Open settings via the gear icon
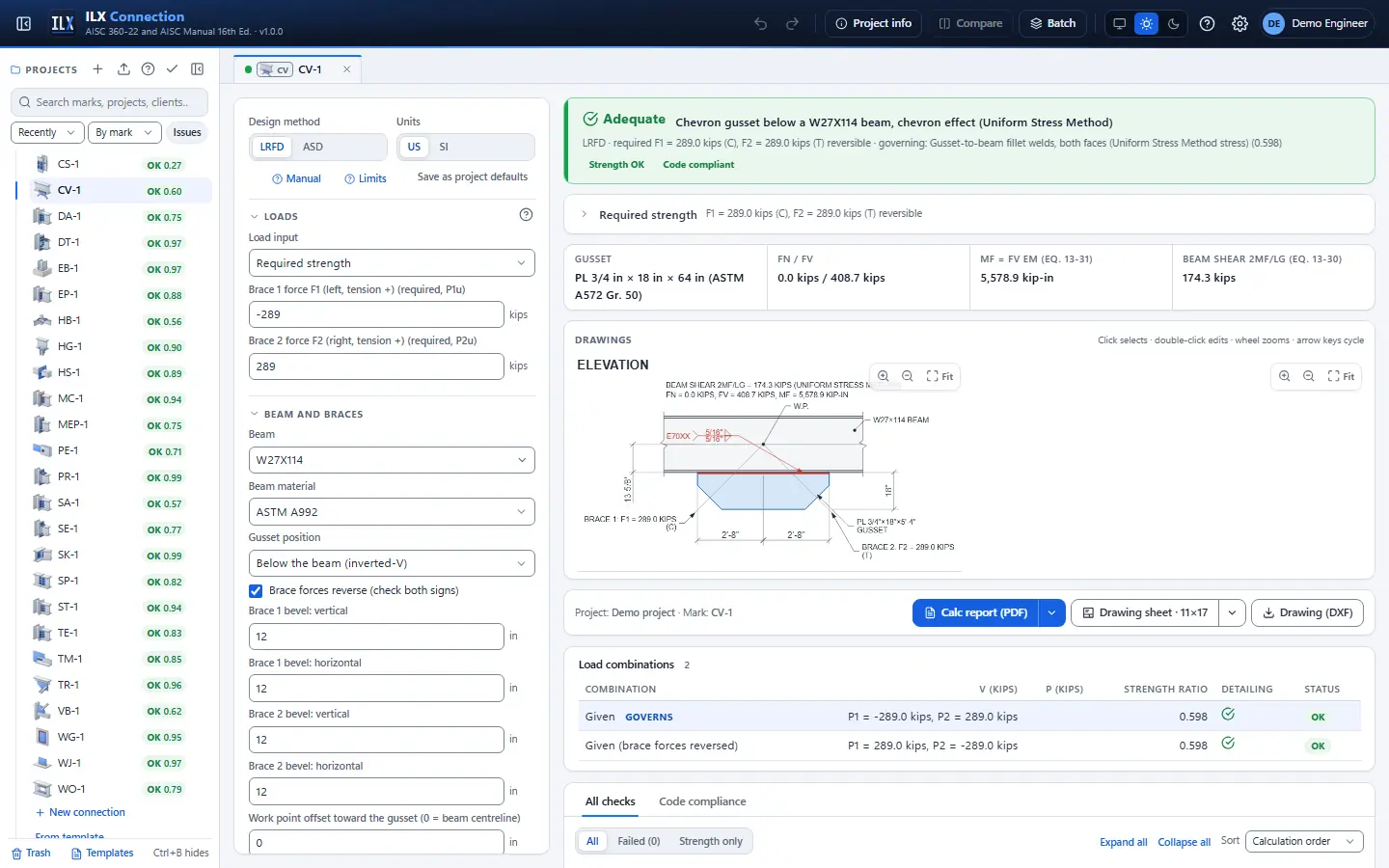The width and height of the screenshot is (1389, 868). (1240, 23)
